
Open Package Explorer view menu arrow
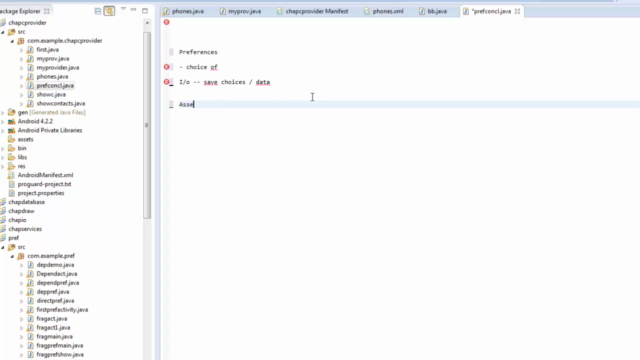(123, 9)
